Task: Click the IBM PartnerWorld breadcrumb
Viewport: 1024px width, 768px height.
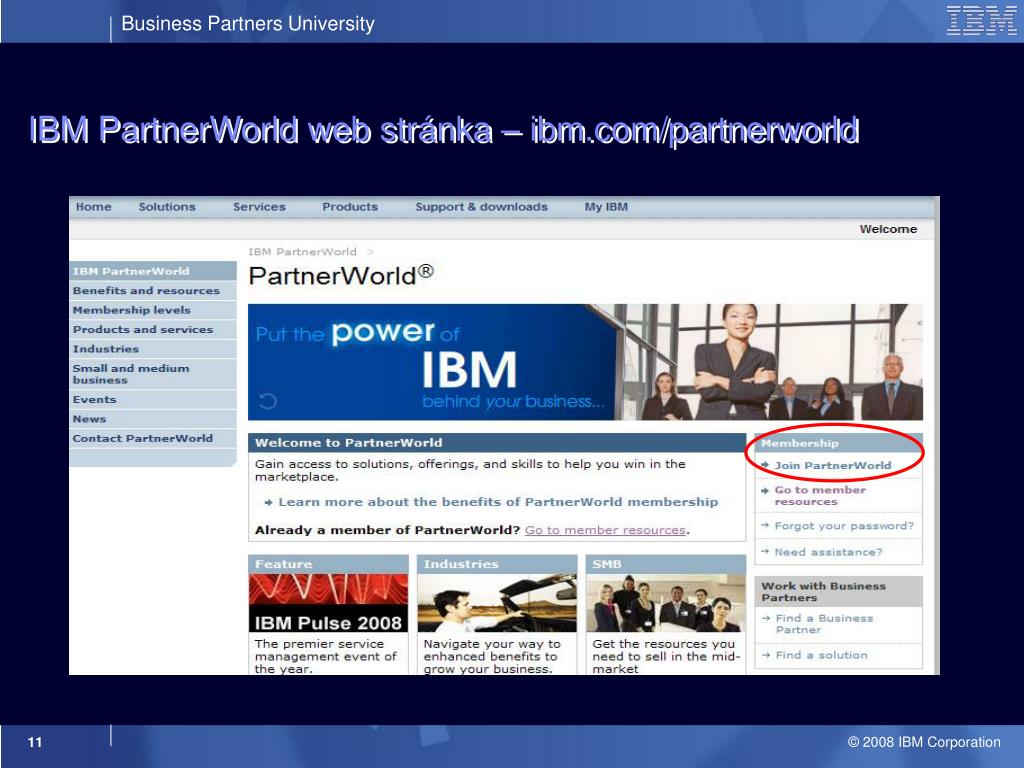Action: pyautogui.click(x=302, y=252)
